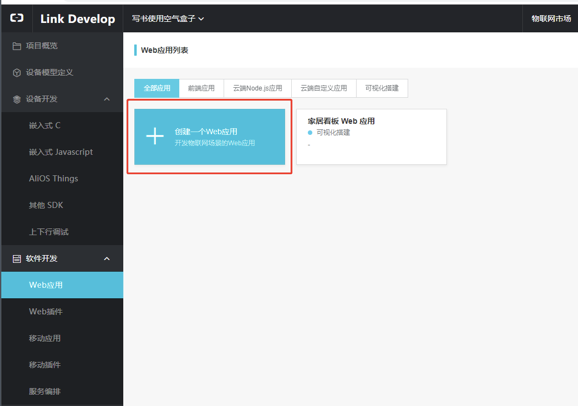Image resolution: width=578 pixels, height=406 pixels.
Task: Click the Link Develop logo icon
Action: tap(17, 18)
